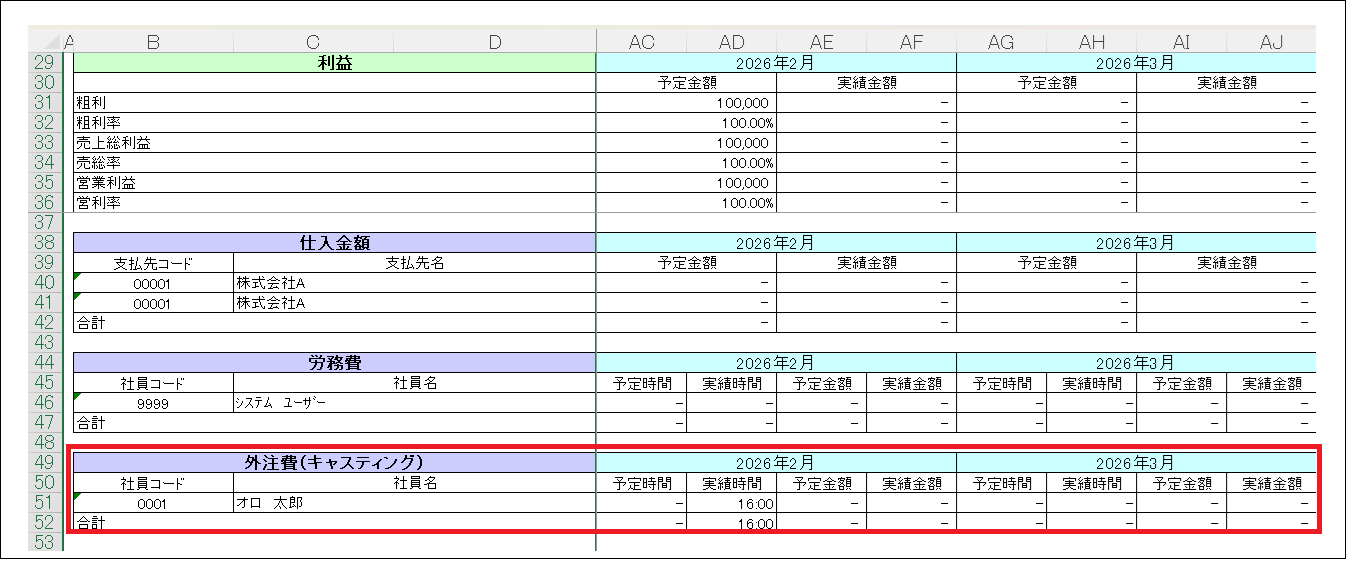1348x562 pixels.
Task: Click the 営利率 label cell
Action: pyautogui.click(x=334, y=202)
